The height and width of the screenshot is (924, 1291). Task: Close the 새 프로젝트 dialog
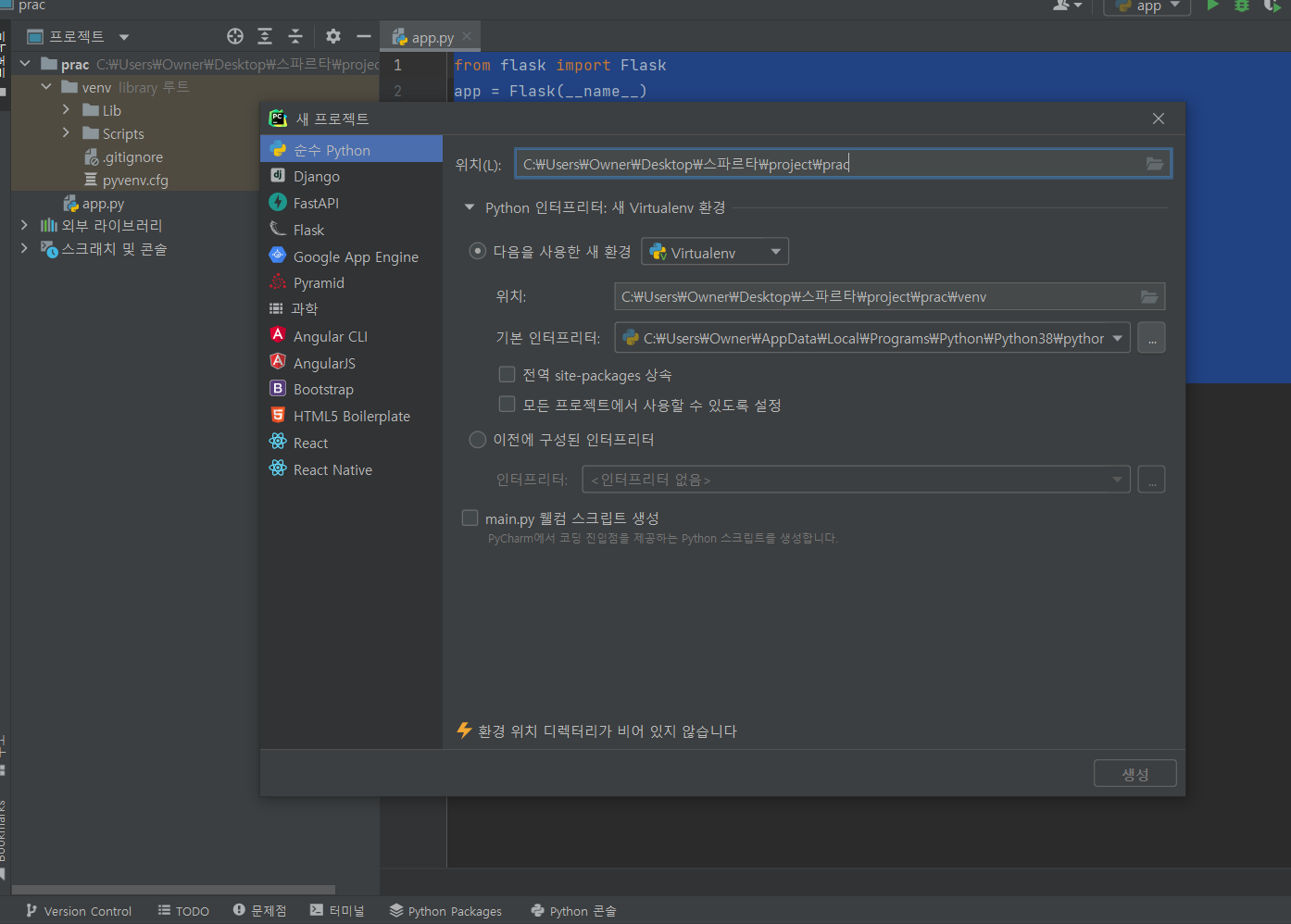pyautogui.click(x=1159, y=119)
